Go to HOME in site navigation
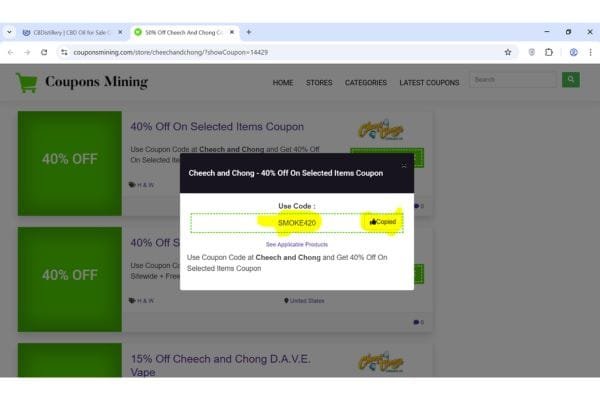The image size is (600, 400). tap(283, 83)
